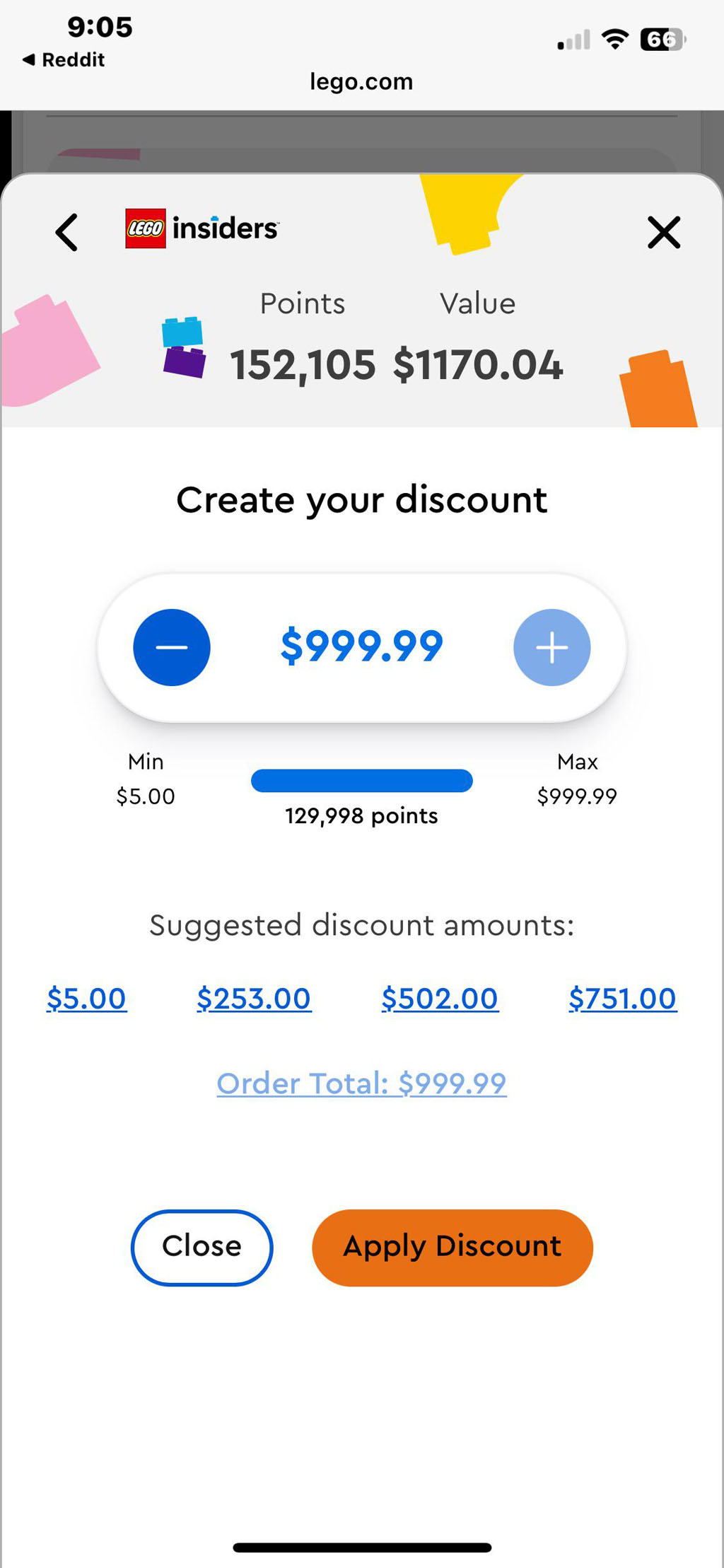Select the $5.00 suggested discount
724x1568 pixels.
86,999
